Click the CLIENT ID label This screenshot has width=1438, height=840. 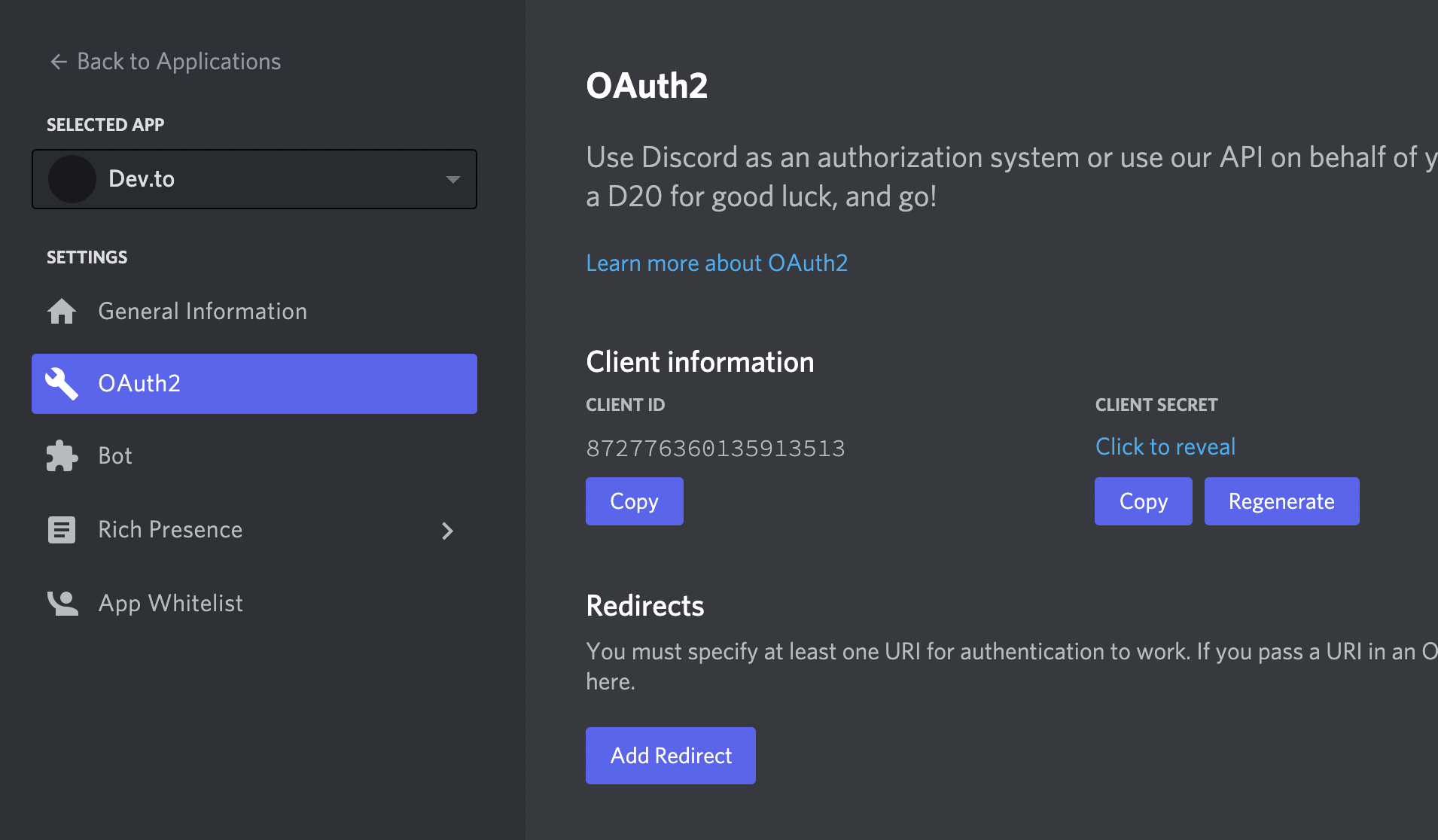click(626, 405)
